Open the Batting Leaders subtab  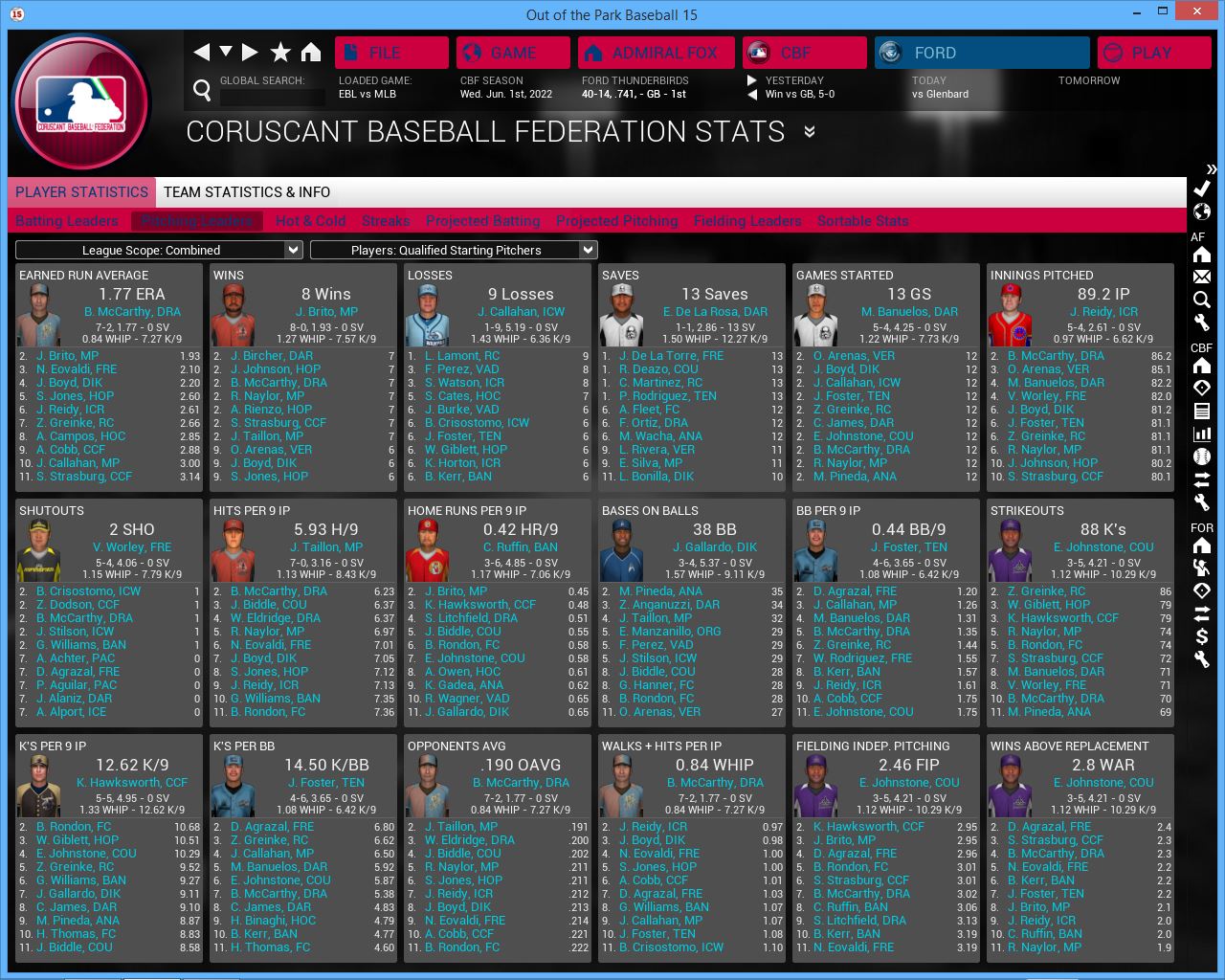67,221
